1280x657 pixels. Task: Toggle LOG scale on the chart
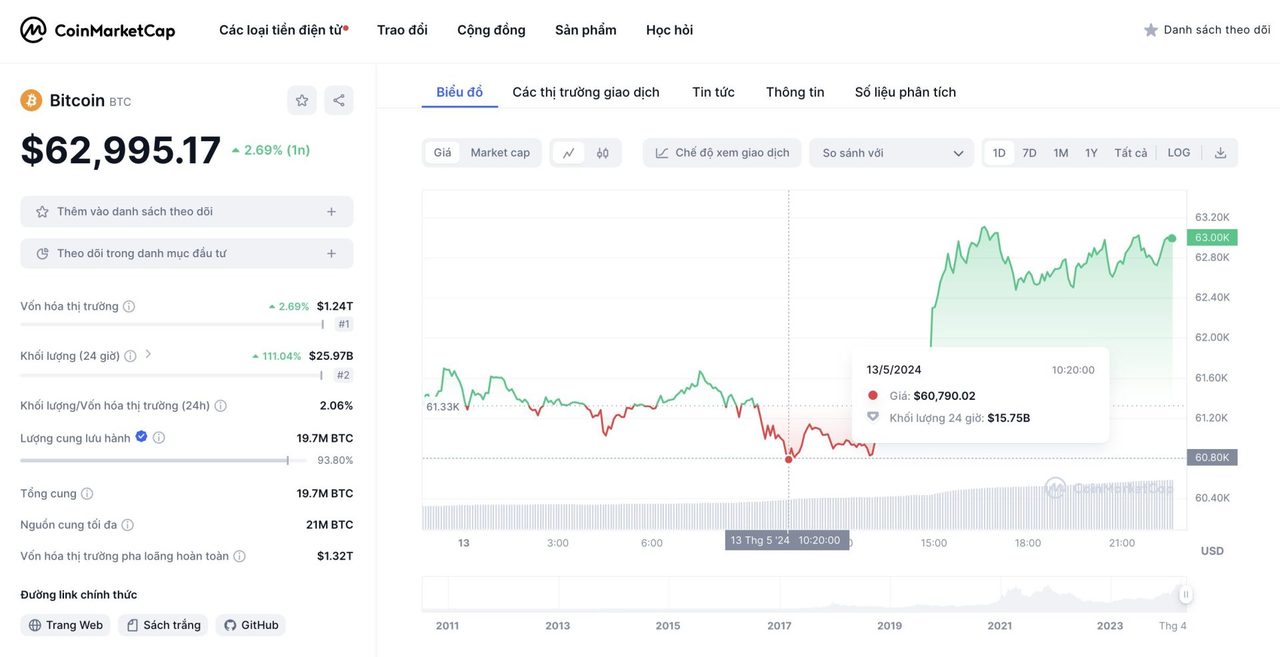tap(1179, 153)
